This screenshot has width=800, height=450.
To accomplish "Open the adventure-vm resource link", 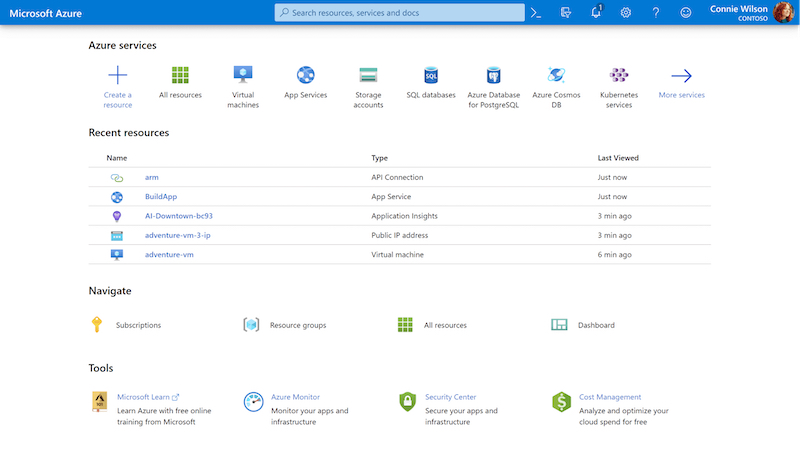I will 169,255.
